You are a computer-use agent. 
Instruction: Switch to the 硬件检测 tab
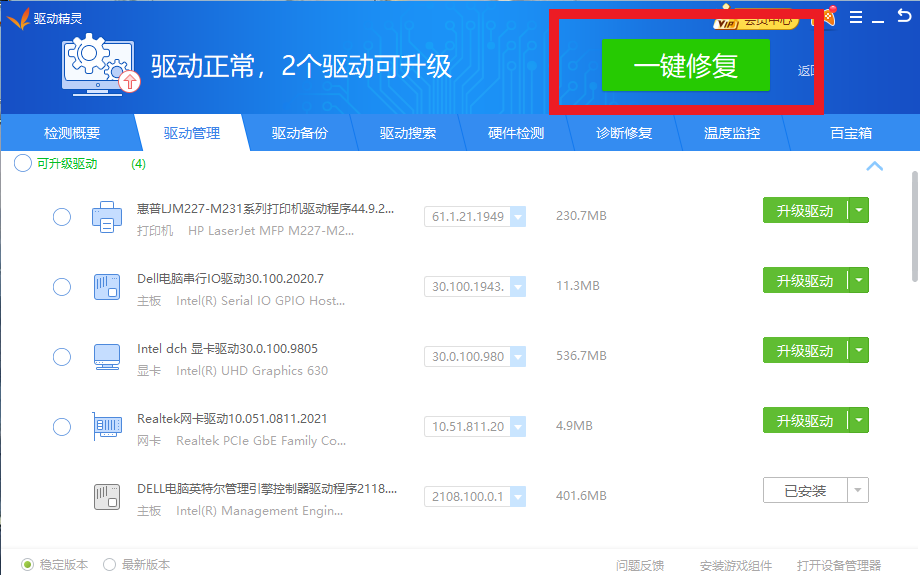coord(516,133)
